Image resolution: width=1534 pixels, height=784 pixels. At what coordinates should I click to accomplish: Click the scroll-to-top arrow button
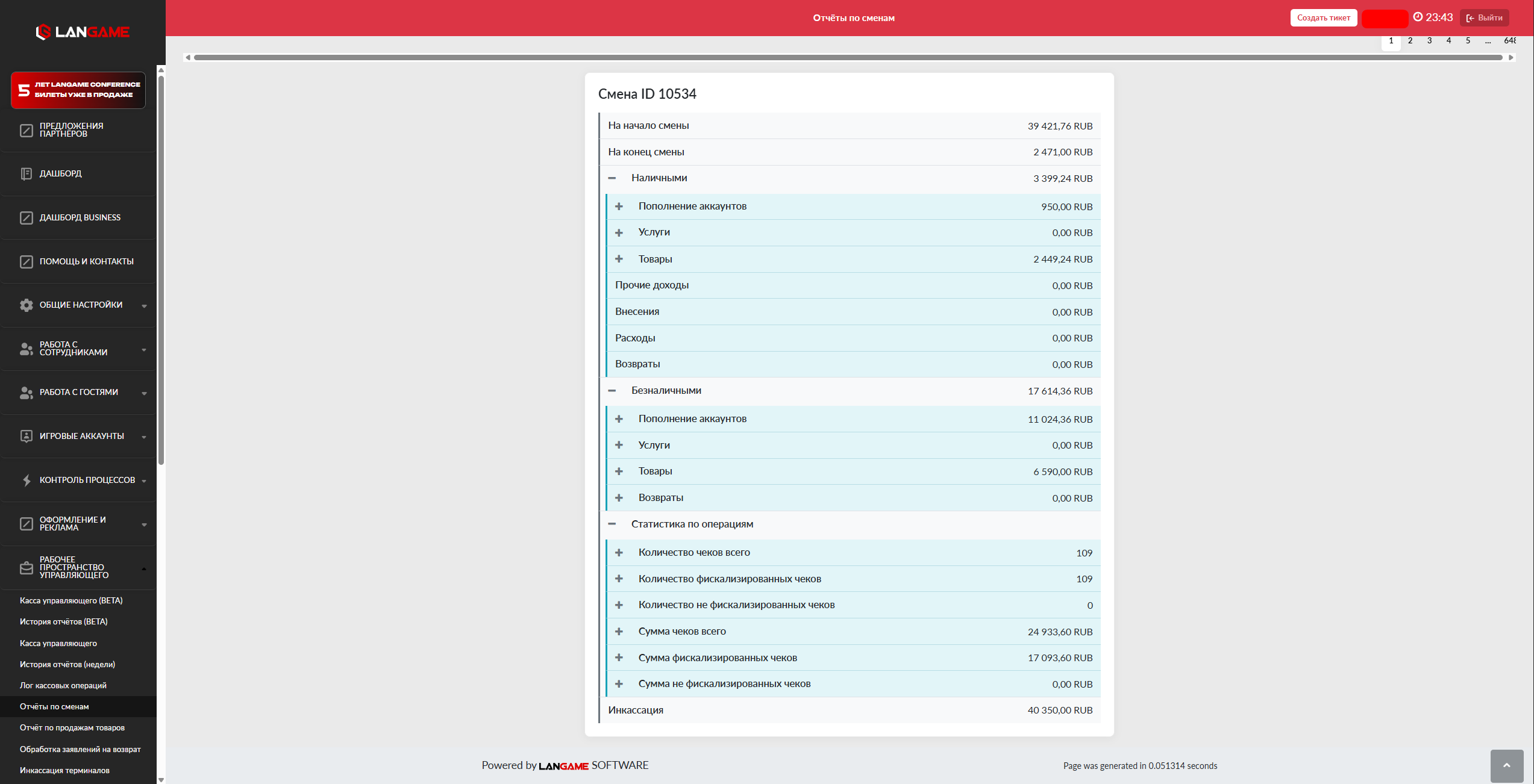(x=1506, y=765)
